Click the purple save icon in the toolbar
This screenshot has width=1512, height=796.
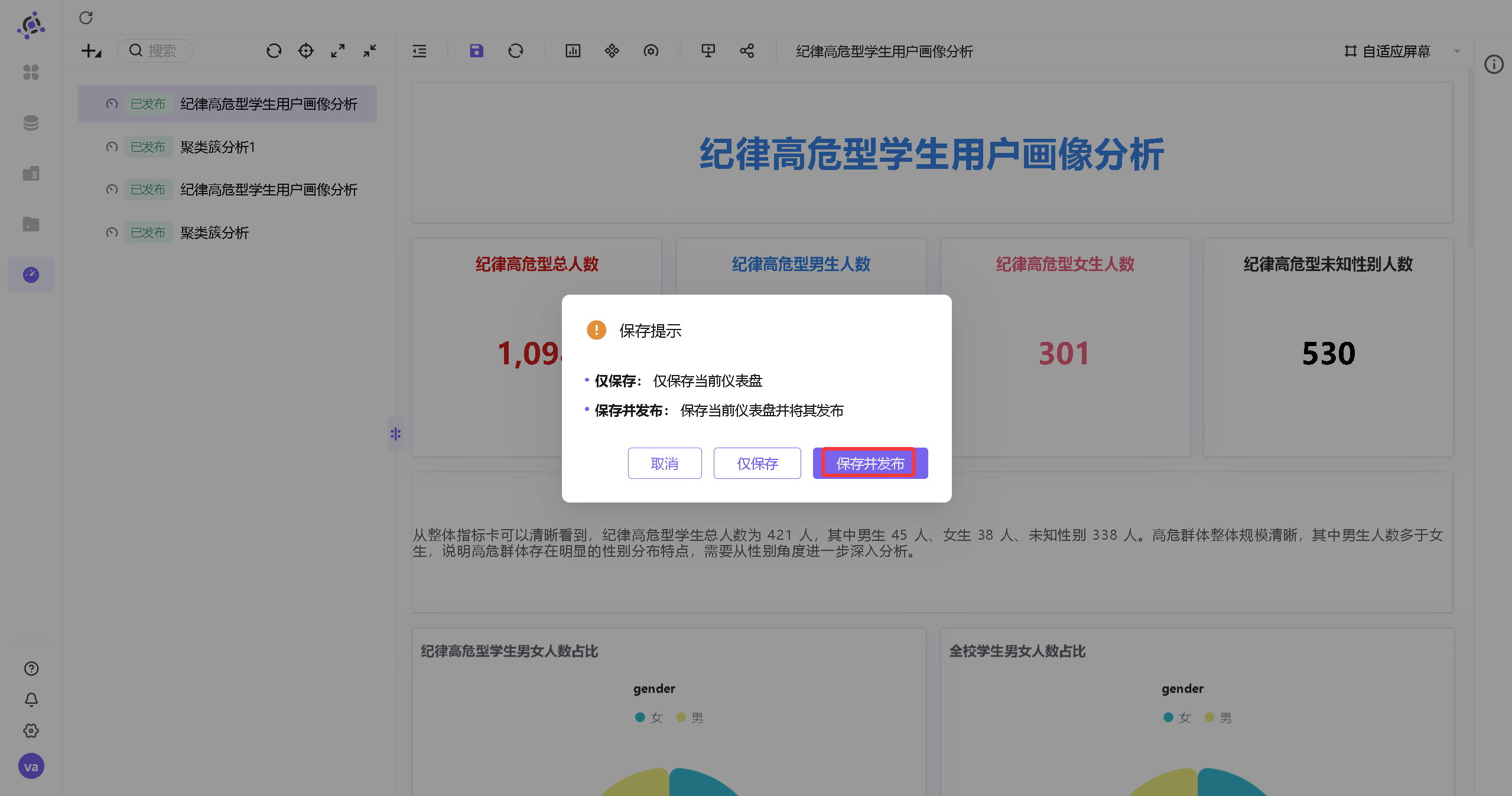(476, 51)
